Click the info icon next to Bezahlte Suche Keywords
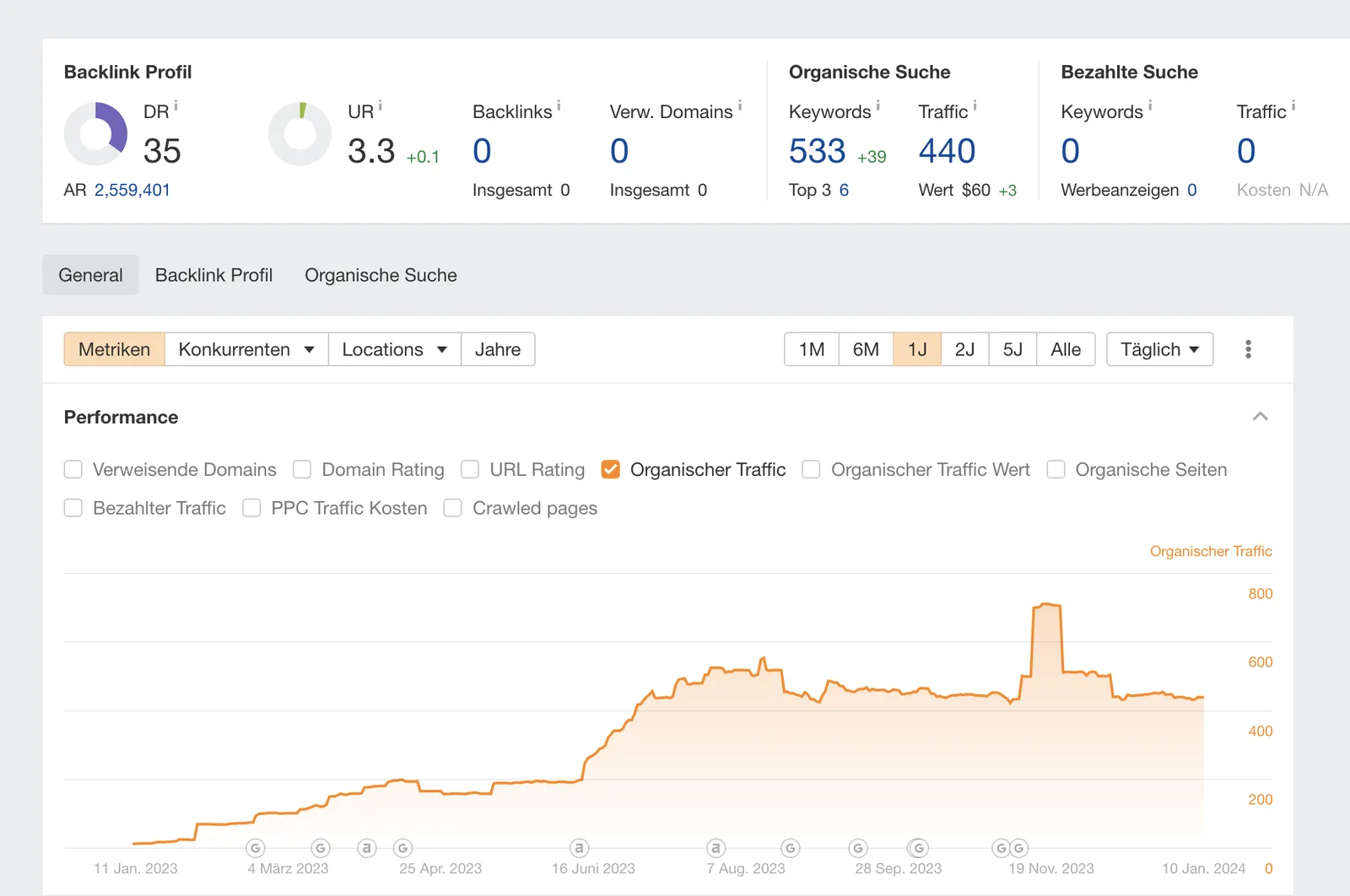The image size is (1350, 896). click(1150, 105)
